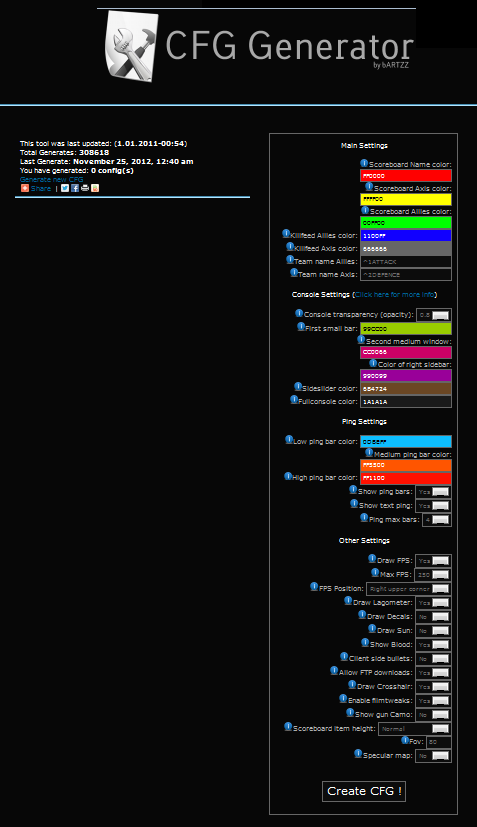Screen dimensions: 477x827
Task: Open the Console transparency dropdown
Action: (434, 315)
